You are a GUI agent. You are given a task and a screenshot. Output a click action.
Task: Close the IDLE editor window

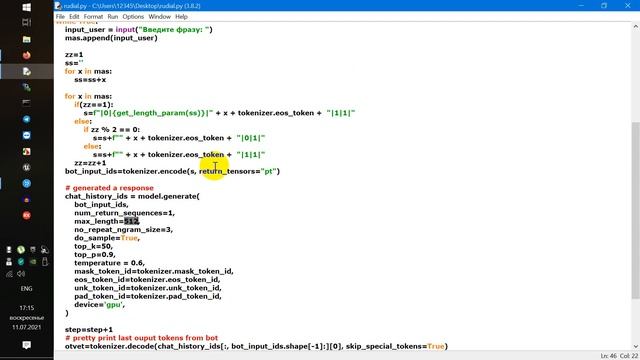point(628,6)
